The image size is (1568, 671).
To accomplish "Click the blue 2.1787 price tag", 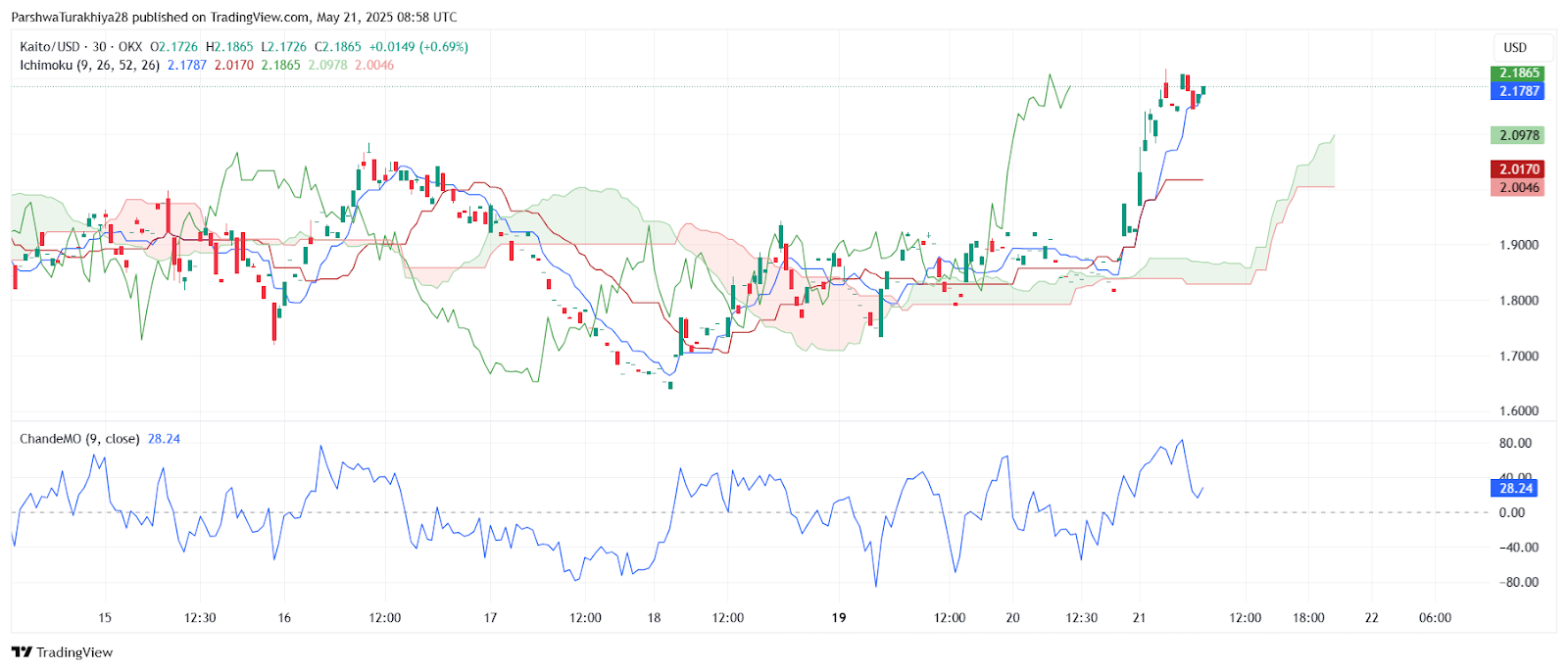I will point(1517,91).
